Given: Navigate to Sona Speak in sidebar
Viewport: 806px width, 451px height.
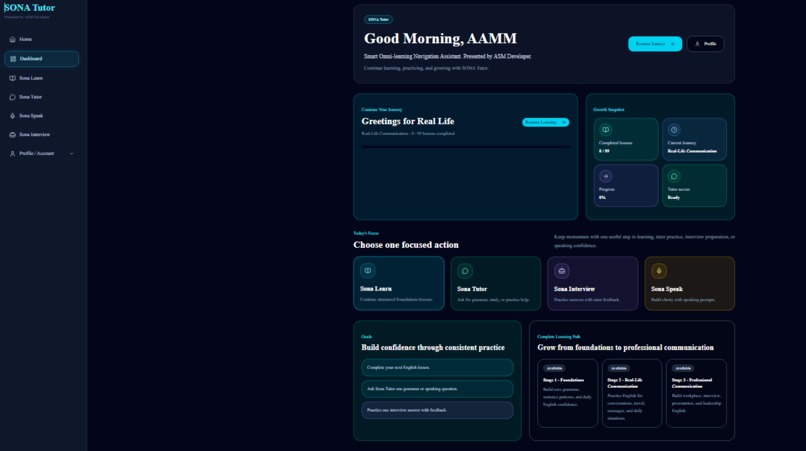Looking at the screenshot, I should pyautogui.click(x=41, y=116).
